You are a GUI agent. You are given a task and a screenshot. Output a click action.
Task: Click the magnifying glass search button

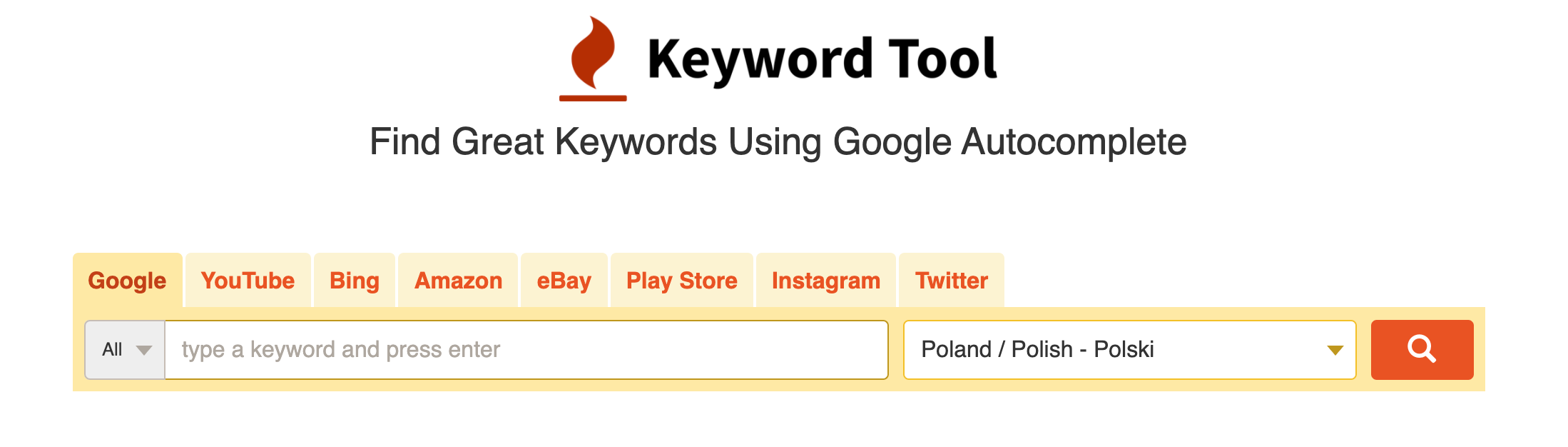1422,349
